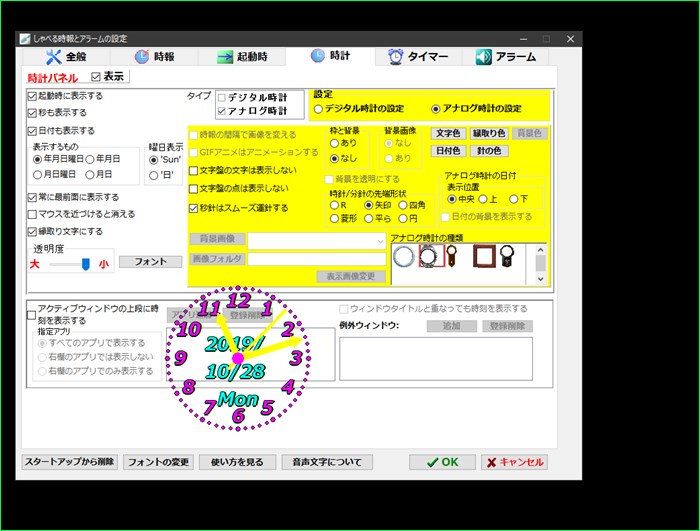Image resolution: width=700 pixels, height=531 pixels.
Task: Click the 透明度 transparency slider handle
Action: [85, 264]
